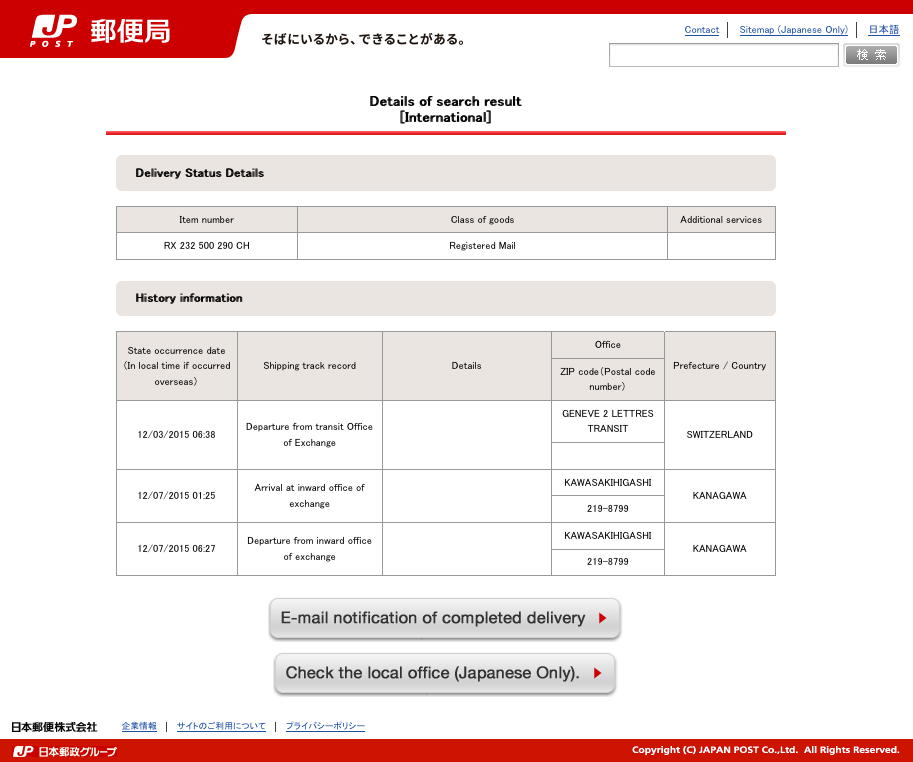Viewport: 913px width, 762px height.
Task: Click the Registered Mail cell
Action: click(x=482, y=246)
